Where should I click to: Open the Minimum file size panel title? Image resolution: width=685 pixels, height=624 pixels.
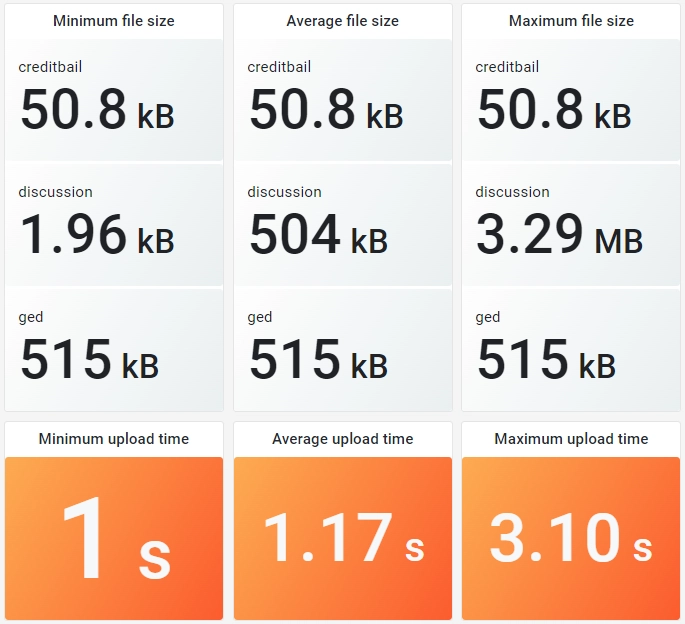[x=113, y=21]
